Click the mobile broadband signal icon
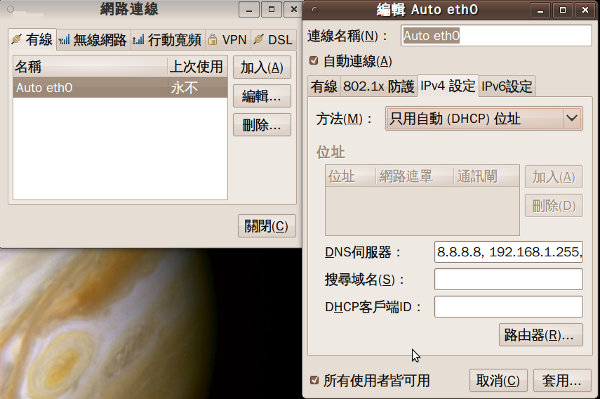 point(139,39)
